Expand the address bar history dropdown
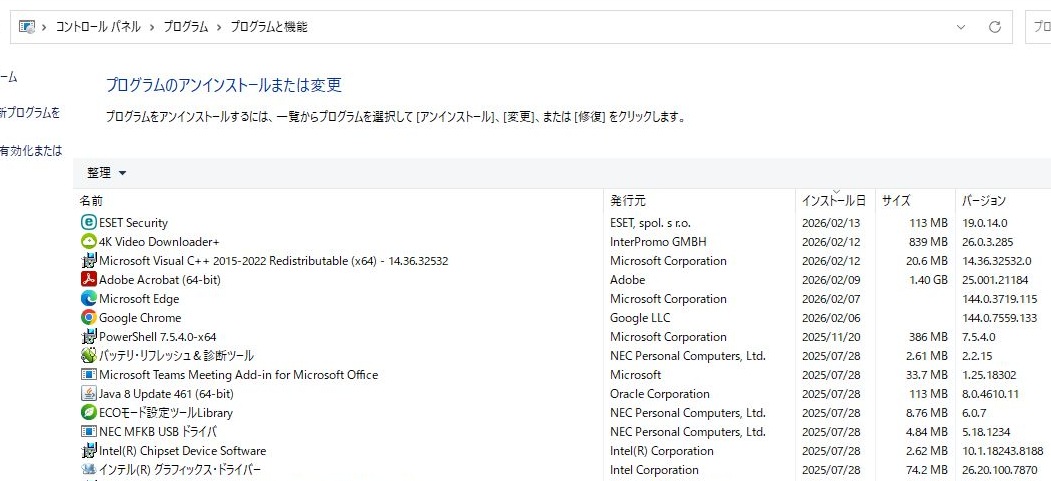The height and width of the screenshot is (481, 1051). (x=961, y=27)
